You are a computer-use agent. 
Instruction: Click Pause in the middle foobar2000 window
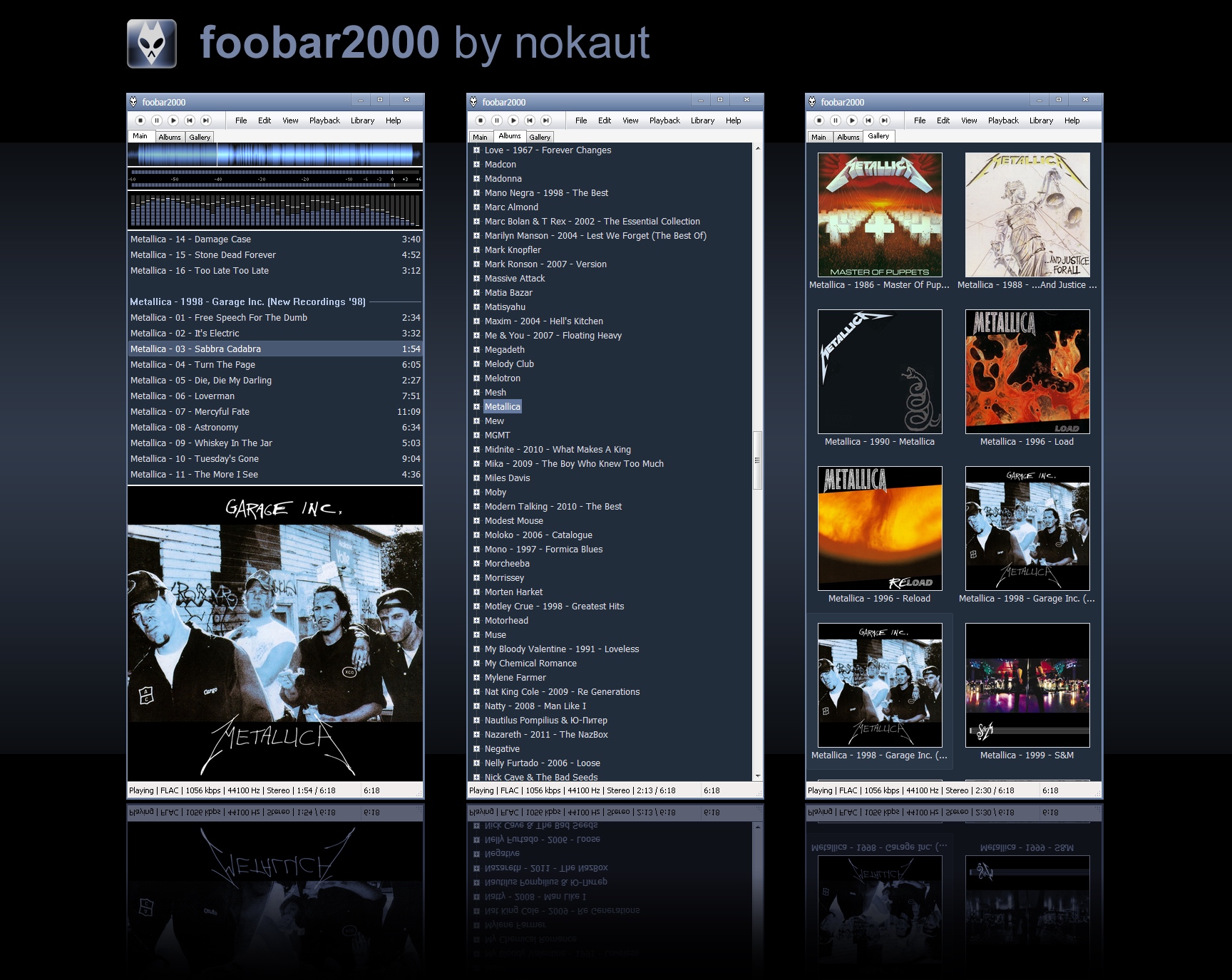[x=497, y=120]
